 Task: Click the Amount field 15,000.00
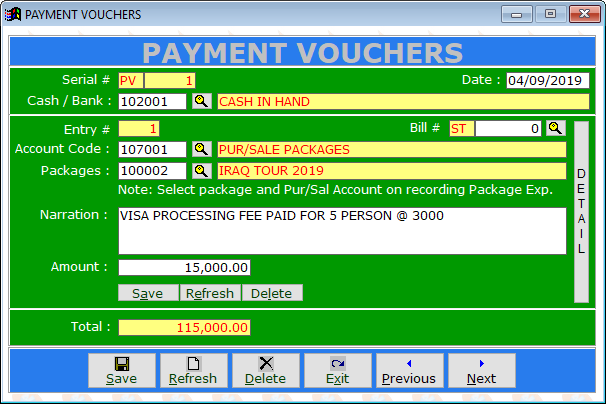pyautogui.click(x=184, y=267)
